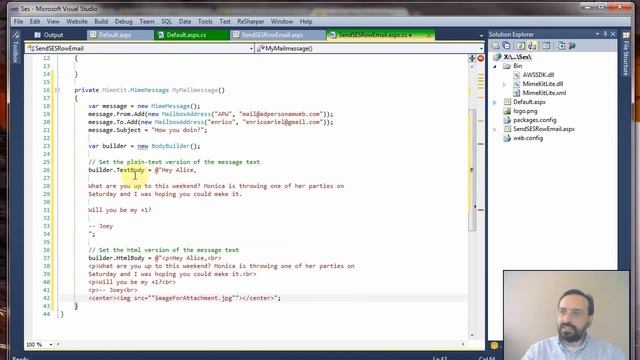Open the Window menu
This screenshot has width=640, height=360.
282,22
